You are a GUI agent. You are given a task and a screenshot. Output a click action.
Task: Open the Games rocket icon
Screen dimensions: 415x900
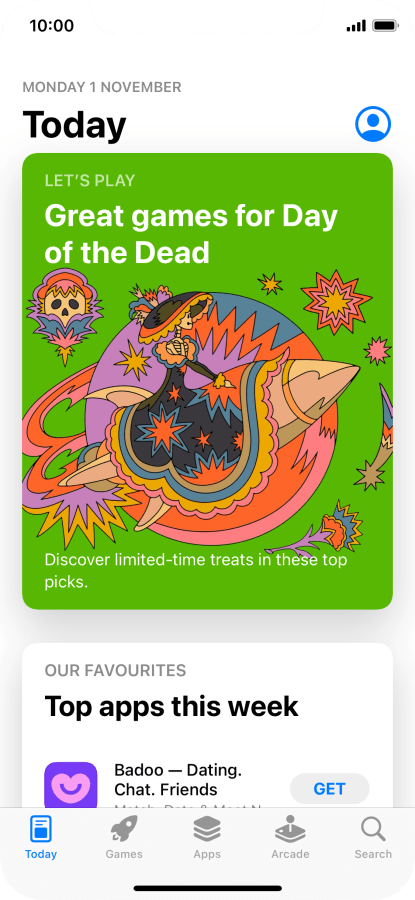(x=124, y=829)
